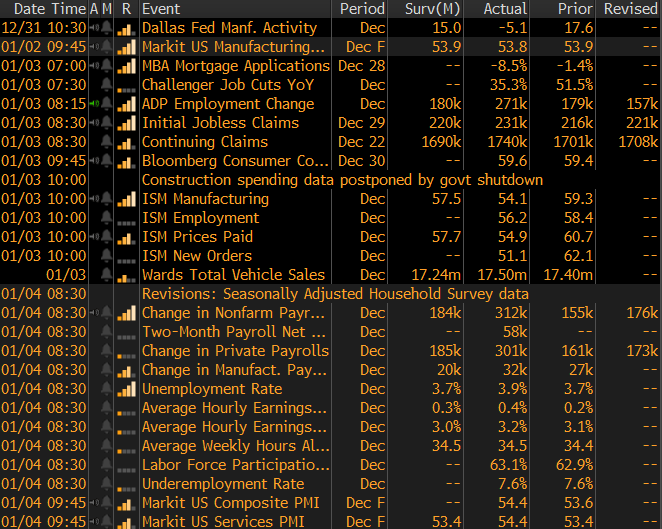Click the speaker icon for Dallas Fed Manf. Activity
The width and height of the screenshot is (662, 529).
[x=95, y=28]
